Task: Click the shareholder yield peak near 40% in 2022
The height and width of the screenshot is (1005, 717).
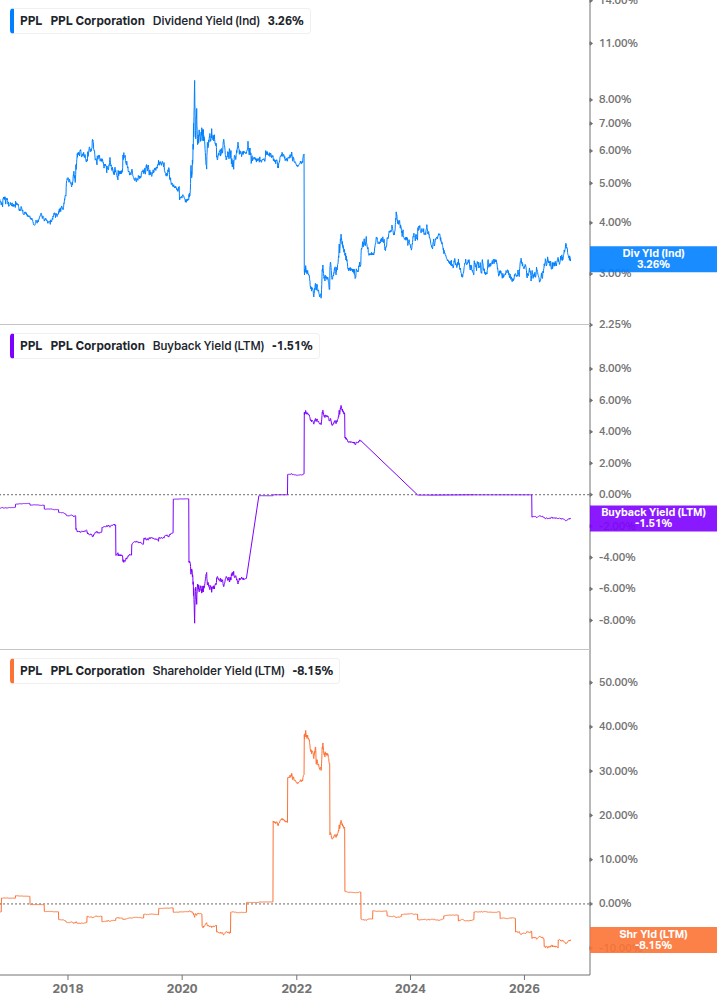Action: pos(306,731)
